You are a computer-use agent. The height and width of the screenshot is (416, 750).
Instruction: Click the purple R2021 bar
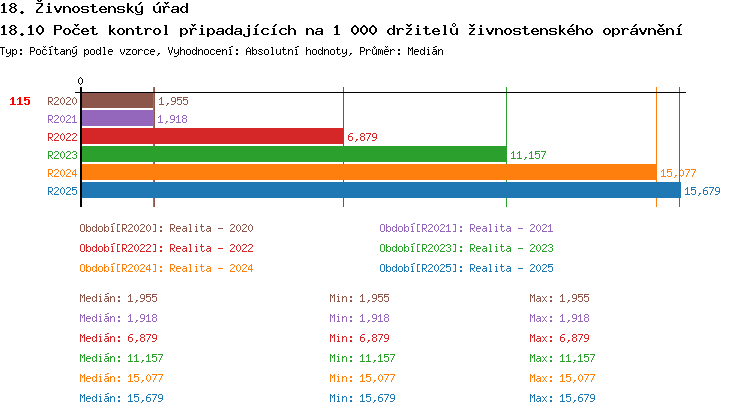click(x=117, y=119)
